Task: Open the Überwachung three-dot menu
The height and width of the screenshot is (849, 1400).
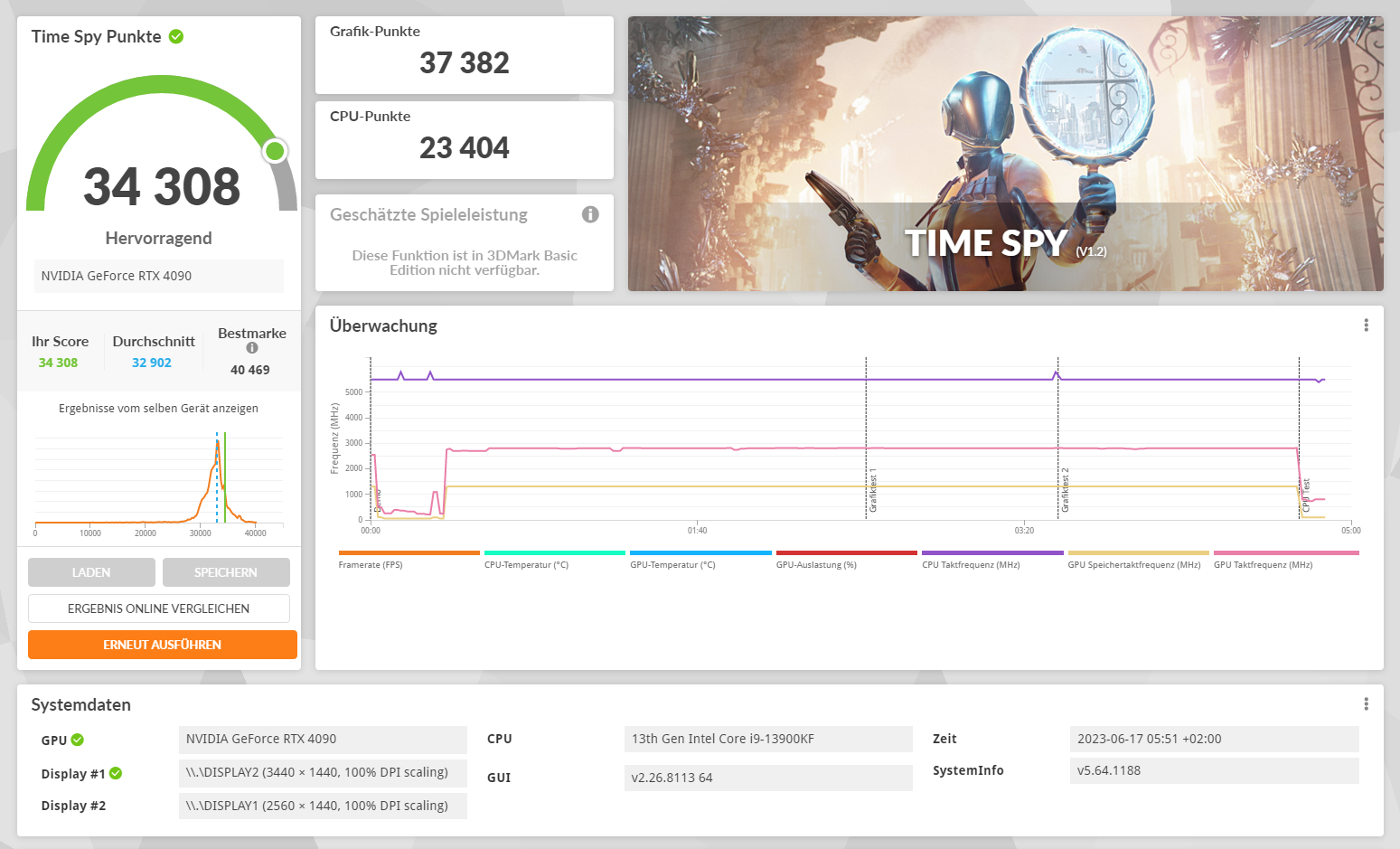Action: click(x=1366, y=325)
